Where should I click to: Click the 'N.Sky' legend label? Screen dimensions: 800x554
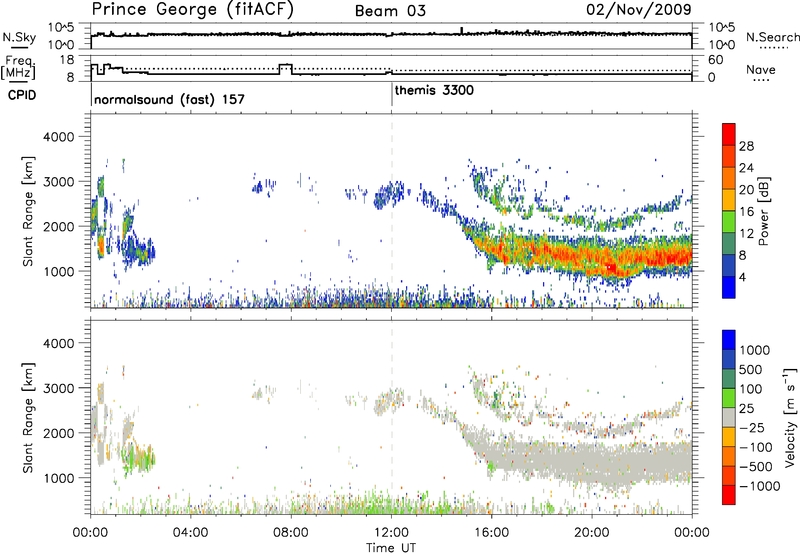pyautogui.click(x=19, y=37)
